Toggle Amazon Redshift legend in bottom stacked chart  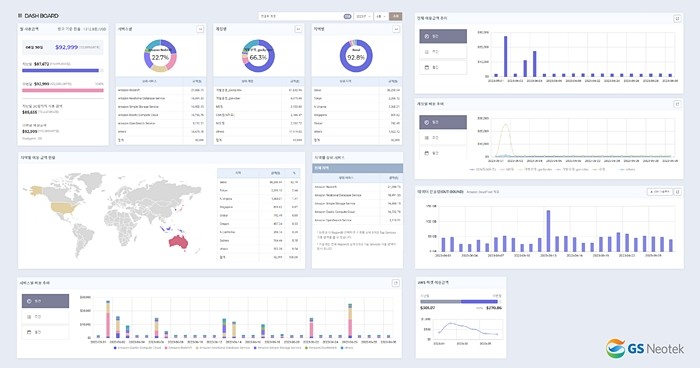pyautogui.click(x=179, y=347)
